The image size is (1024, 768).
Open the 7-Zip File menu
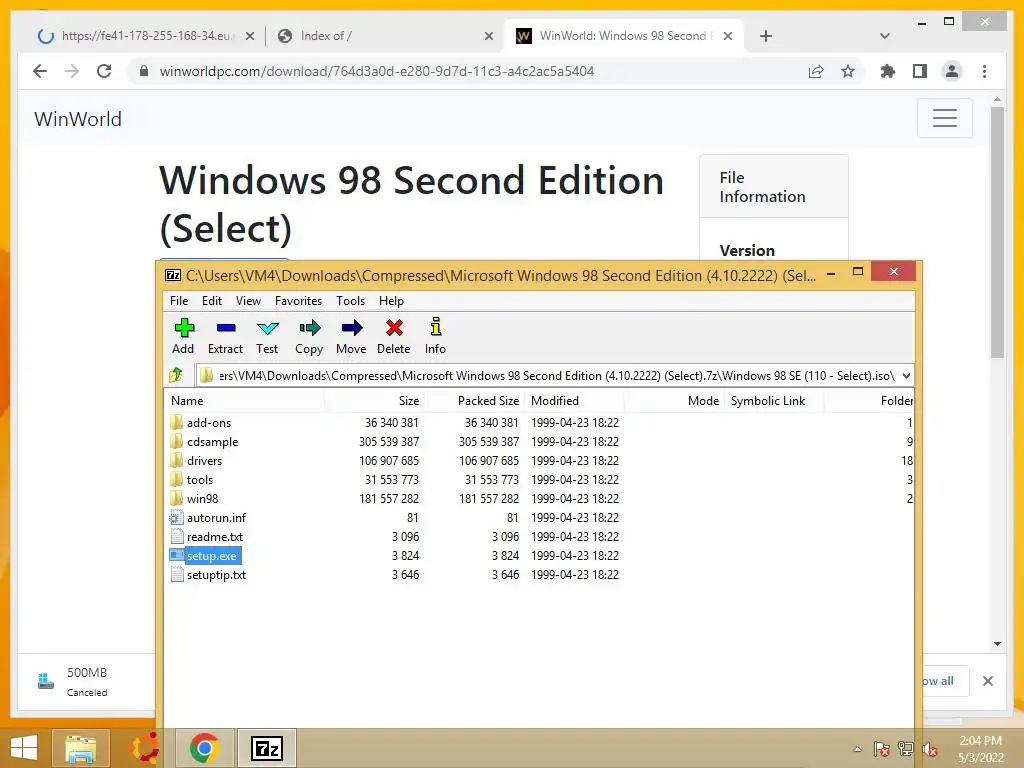tap(179, 301)
